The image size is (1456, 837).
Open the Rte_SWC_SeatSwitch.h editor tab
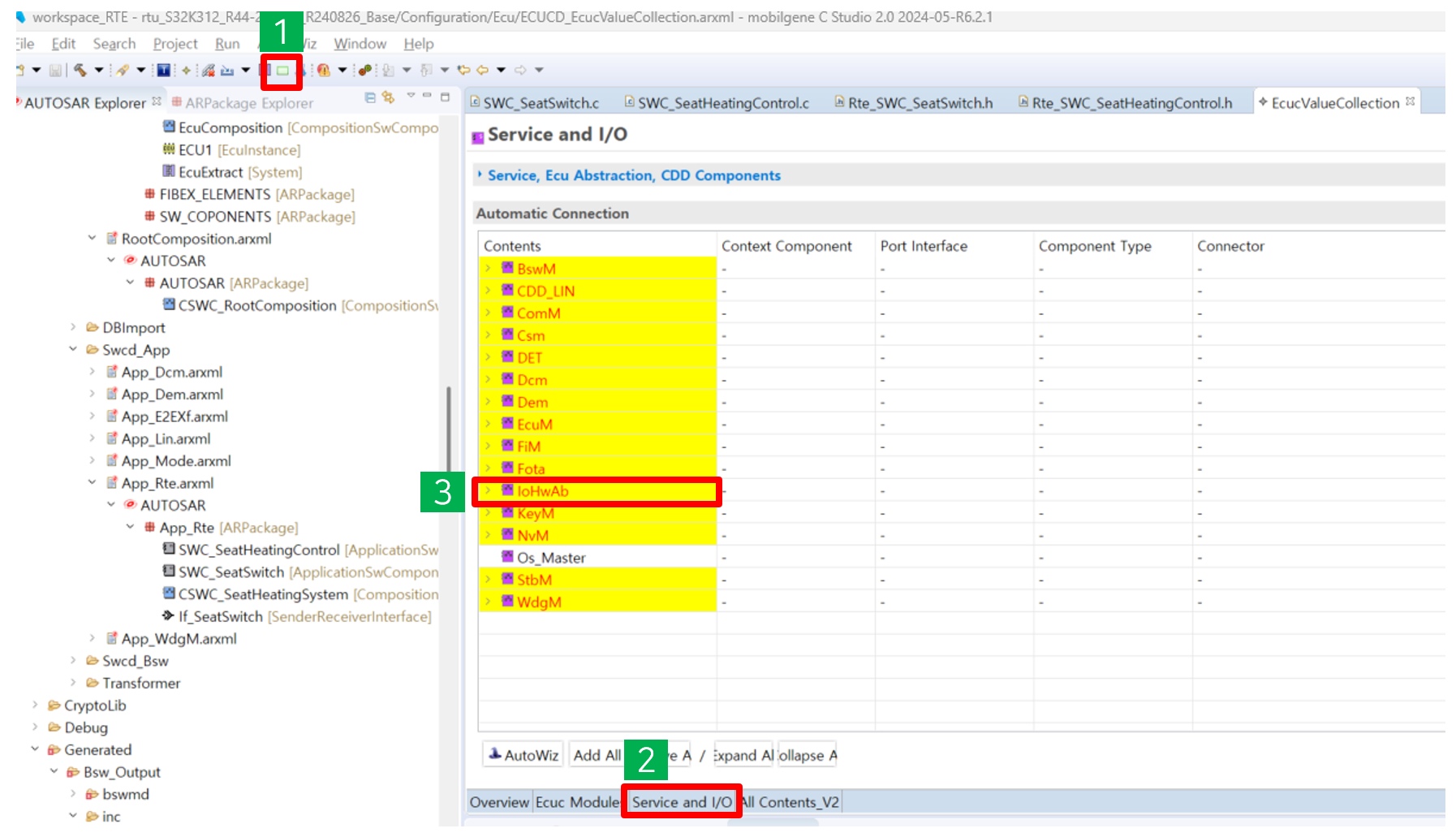click(920, 103)
